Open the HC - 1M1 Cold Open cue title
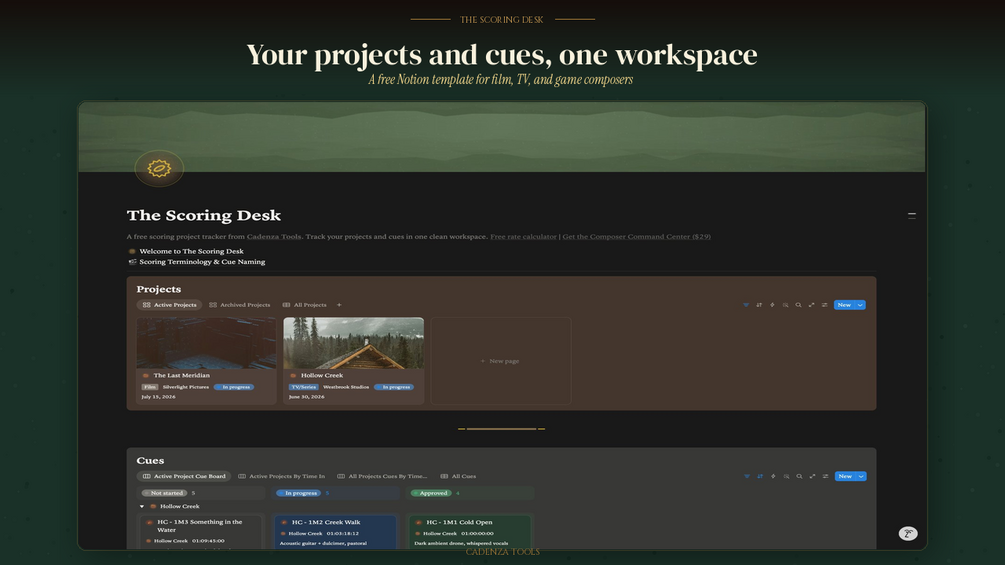Screen dimensions: 1005x565 tap(459, 522)
